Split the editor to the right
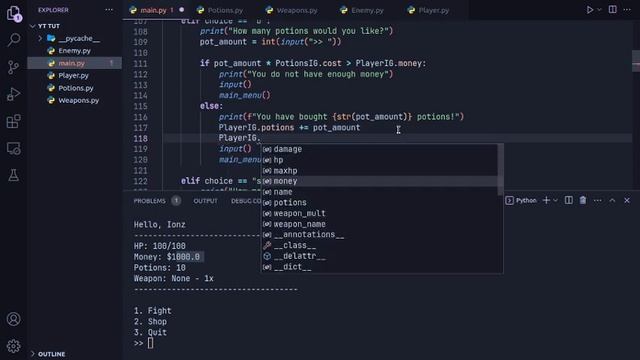 [x=613, y=9]
